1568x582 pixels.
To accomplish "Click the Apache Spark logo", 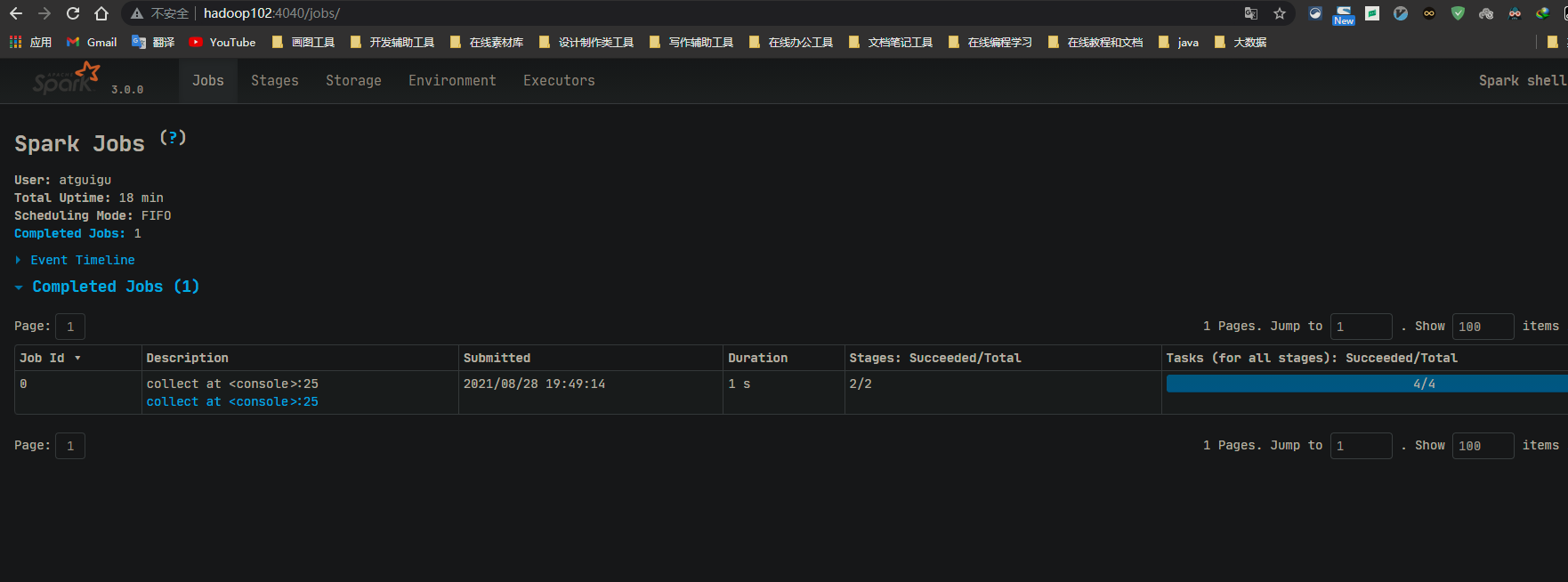I will (67, 78).
